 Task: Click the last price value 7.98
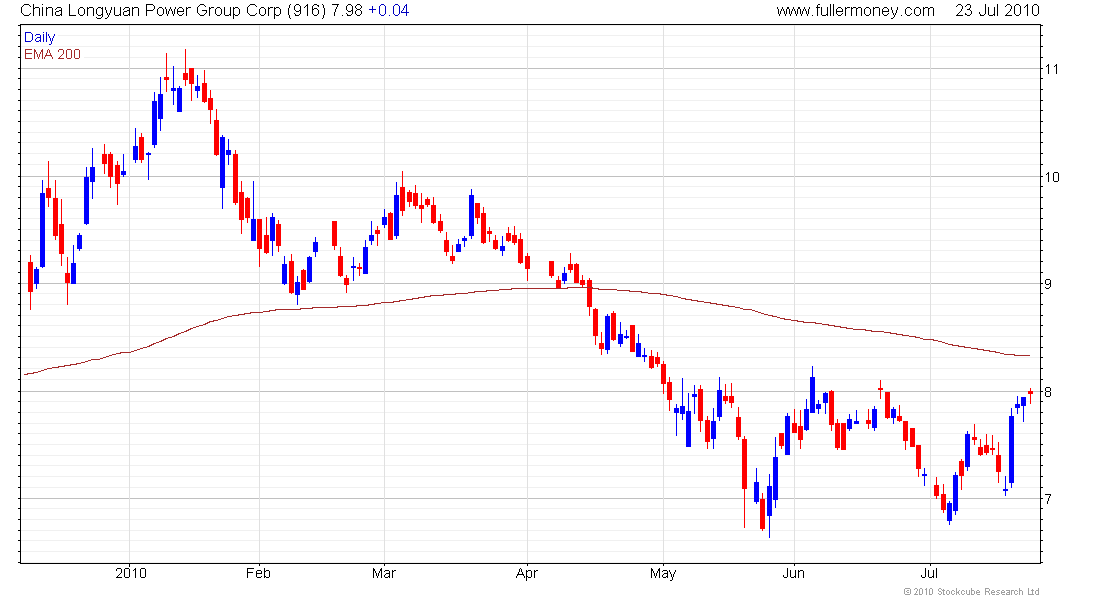(x=347, y=11)
